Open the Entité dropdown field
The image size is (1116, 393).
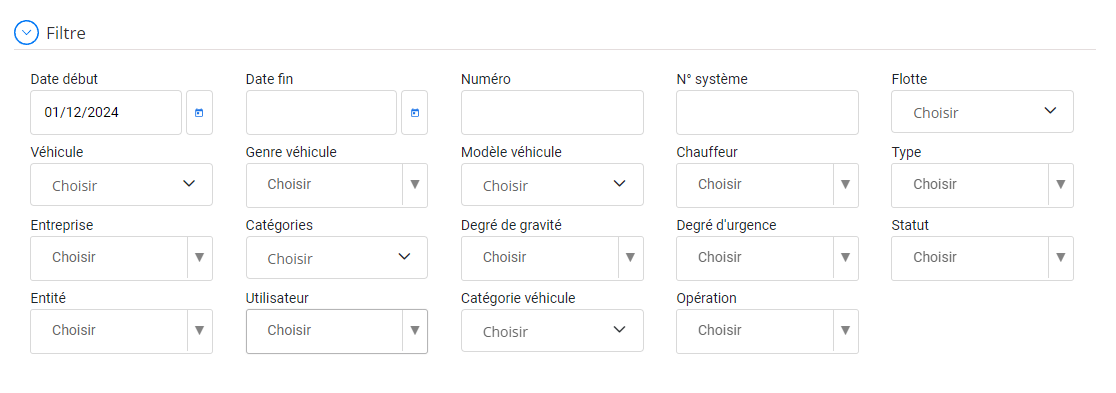121,331
